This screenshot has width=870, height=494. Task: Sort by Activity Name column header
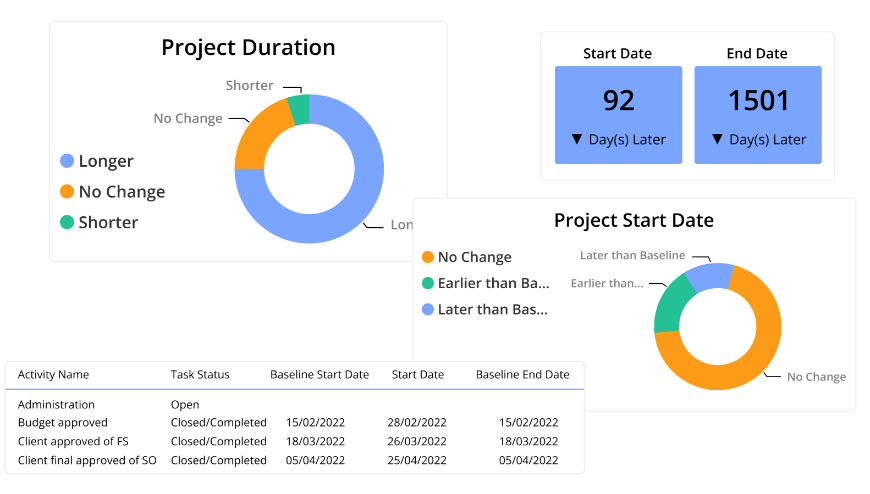53,375
